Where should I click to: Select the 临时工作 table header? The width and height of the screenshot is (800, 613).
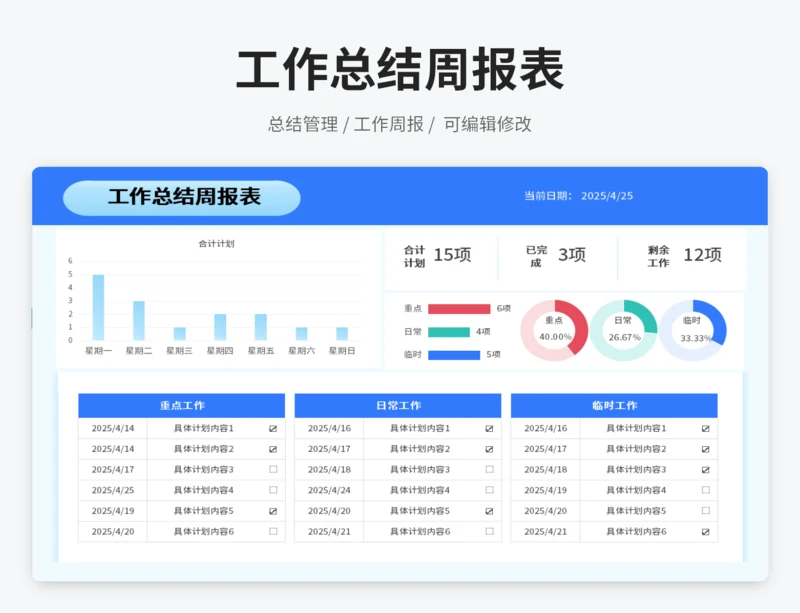[614, 405]
